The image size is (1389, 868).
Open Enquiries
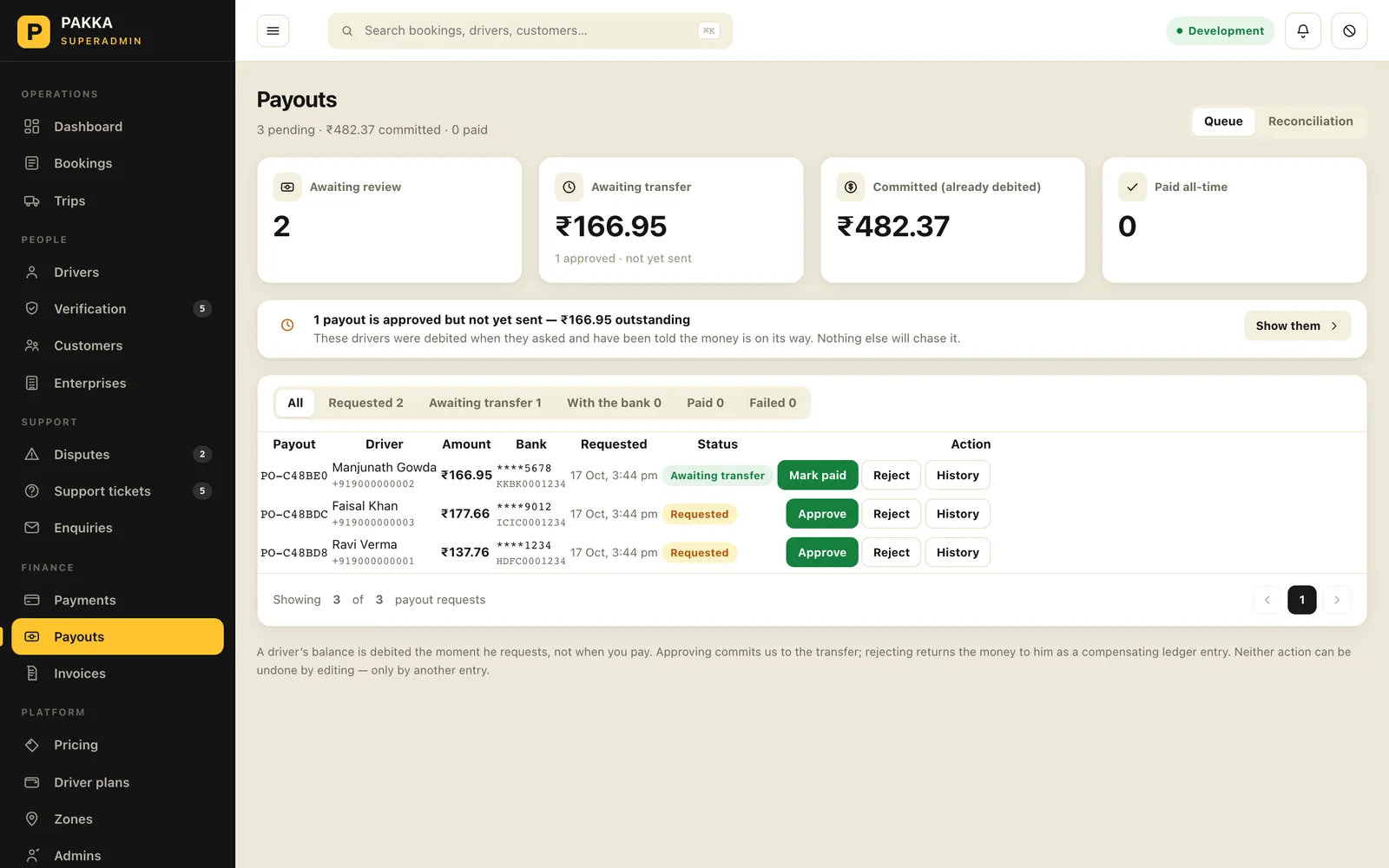click(118, 528)
